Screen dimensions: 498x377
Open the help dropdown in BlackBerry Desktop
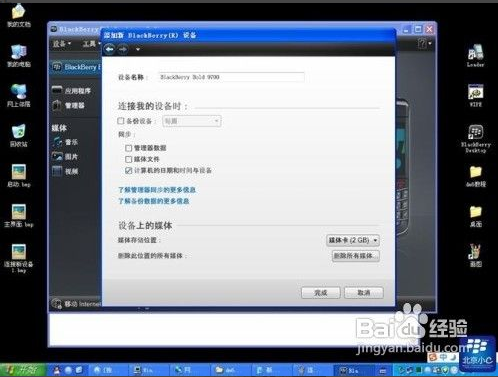[x=424, y=43]
